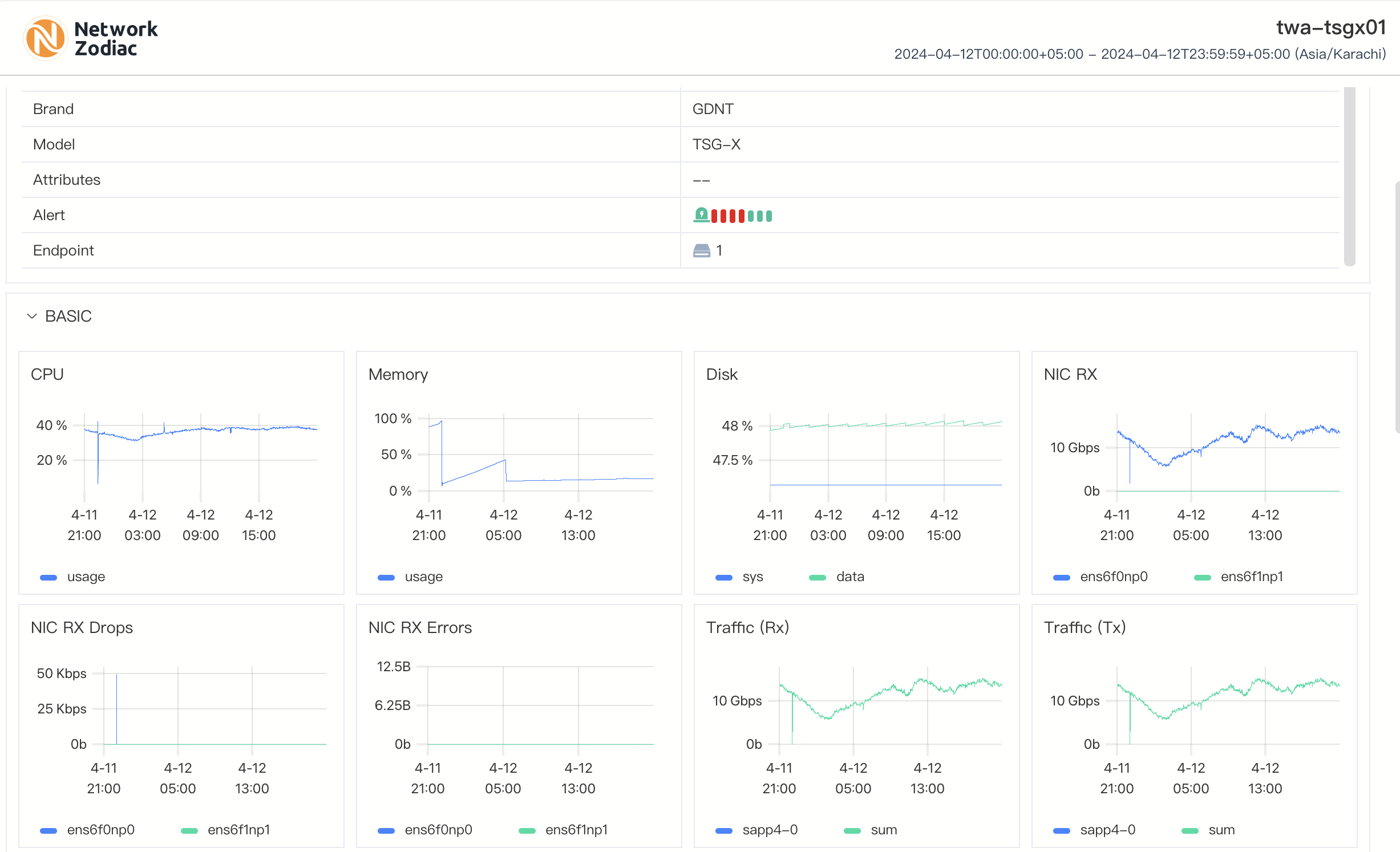Toggle usage series in Memory legend
The image size is (1400, 852).
click(x=423, y=577)
